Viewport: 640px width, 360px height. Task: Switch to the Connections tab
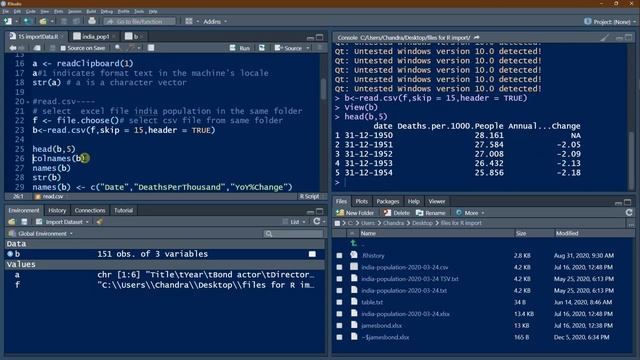pos(90,210)
